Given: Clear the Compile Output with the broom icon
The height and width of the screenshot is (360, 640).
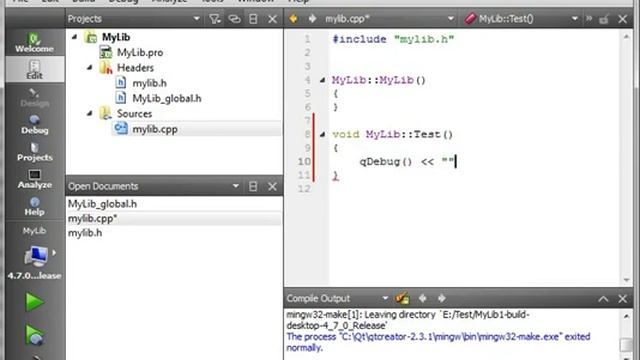Looking at the screenshot, I should (402, 299).
